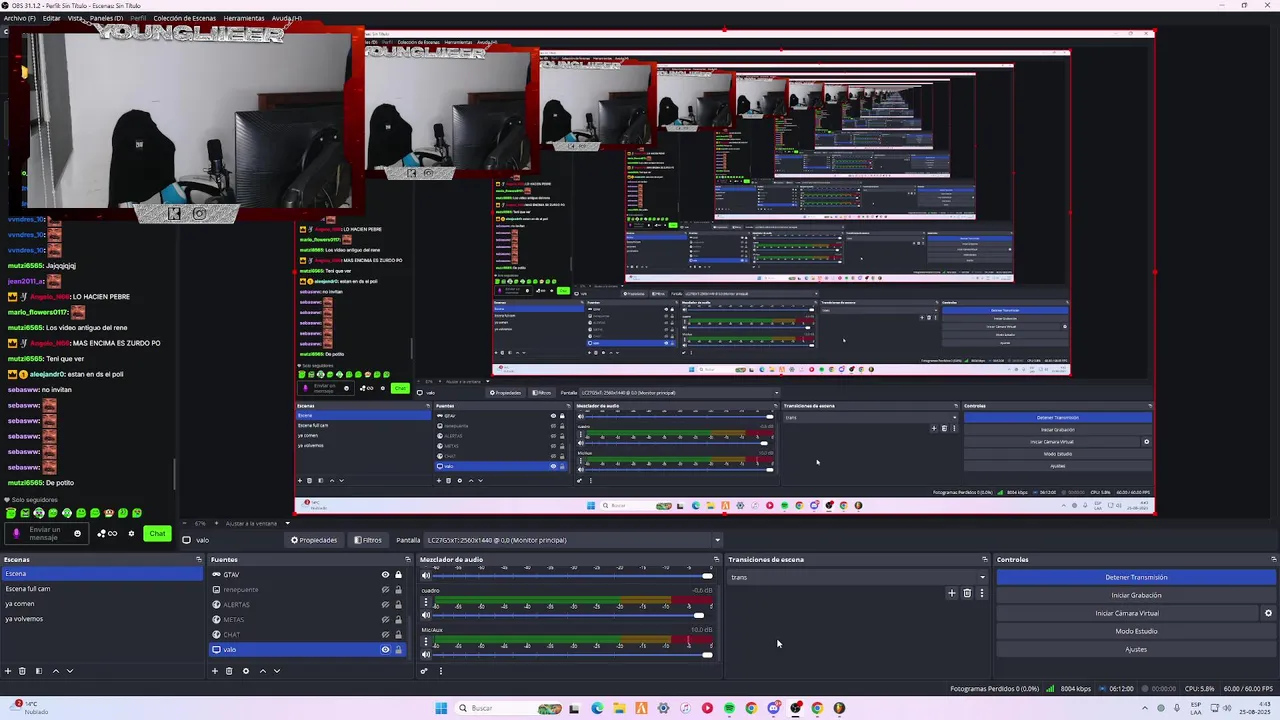Select the ya volvemos scene
Viewport: 1280px width, 720px height.
pyautogui.click(x=101, y=619)
